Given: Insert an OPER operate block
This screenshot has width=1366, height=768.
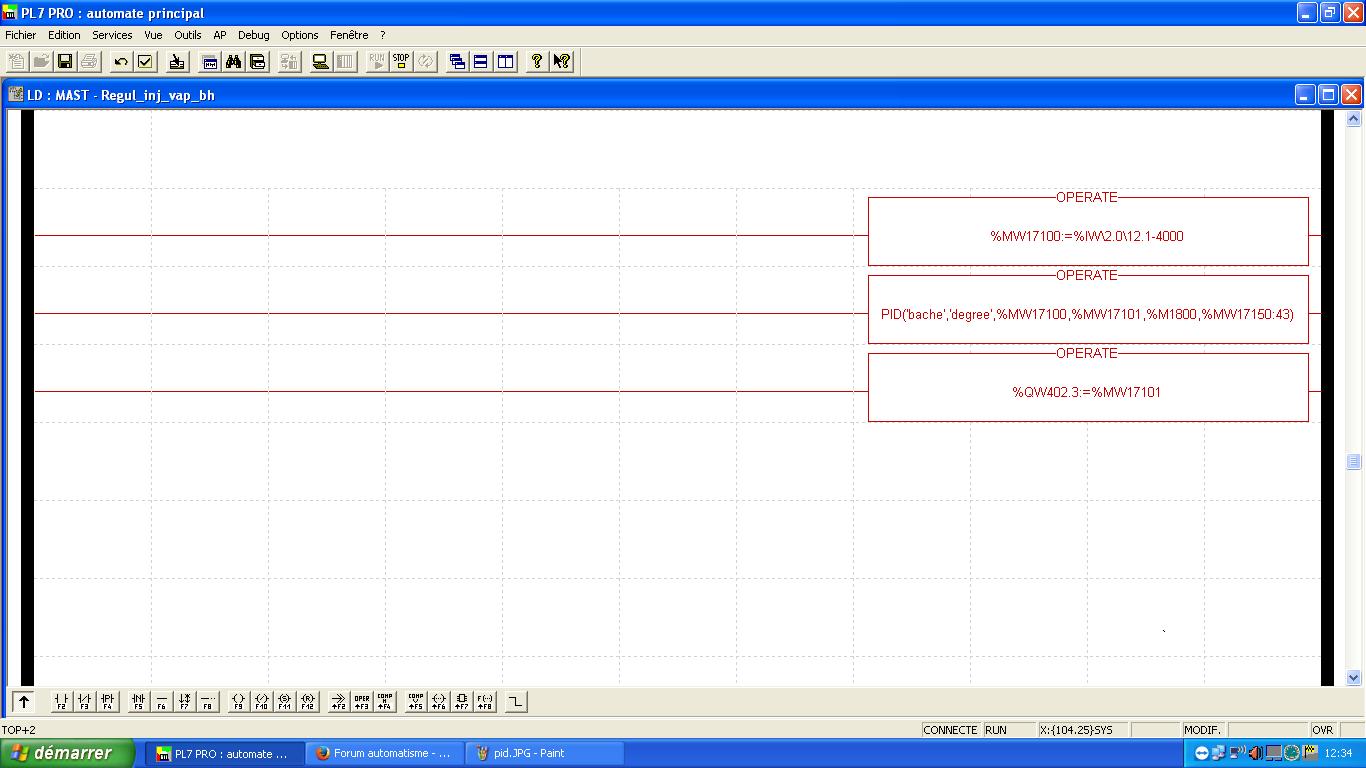Looking at the screenshot, I should (361, 702).
